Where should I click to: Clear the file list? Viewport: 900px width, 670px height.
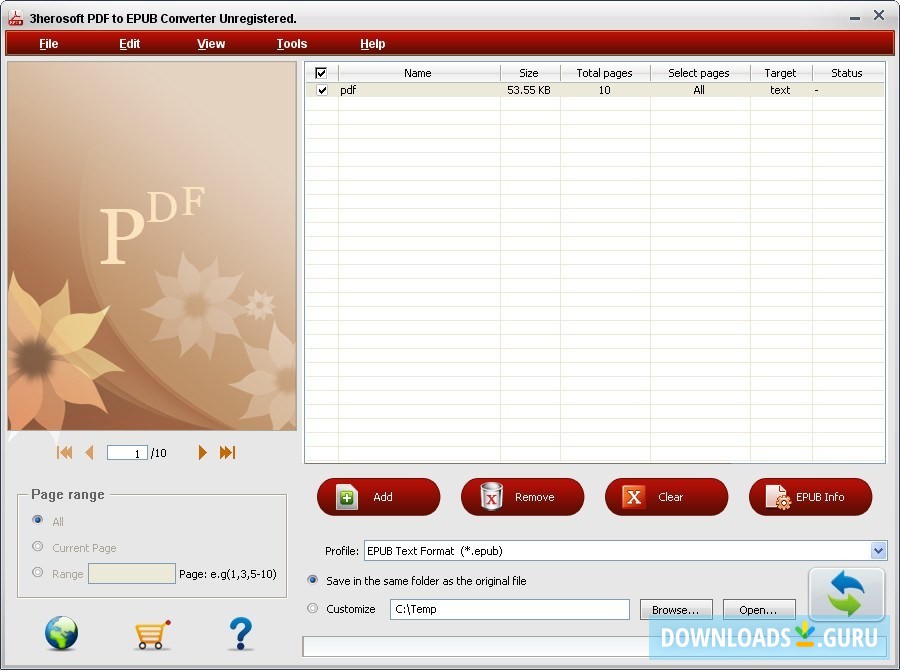(x=666, y=497)
